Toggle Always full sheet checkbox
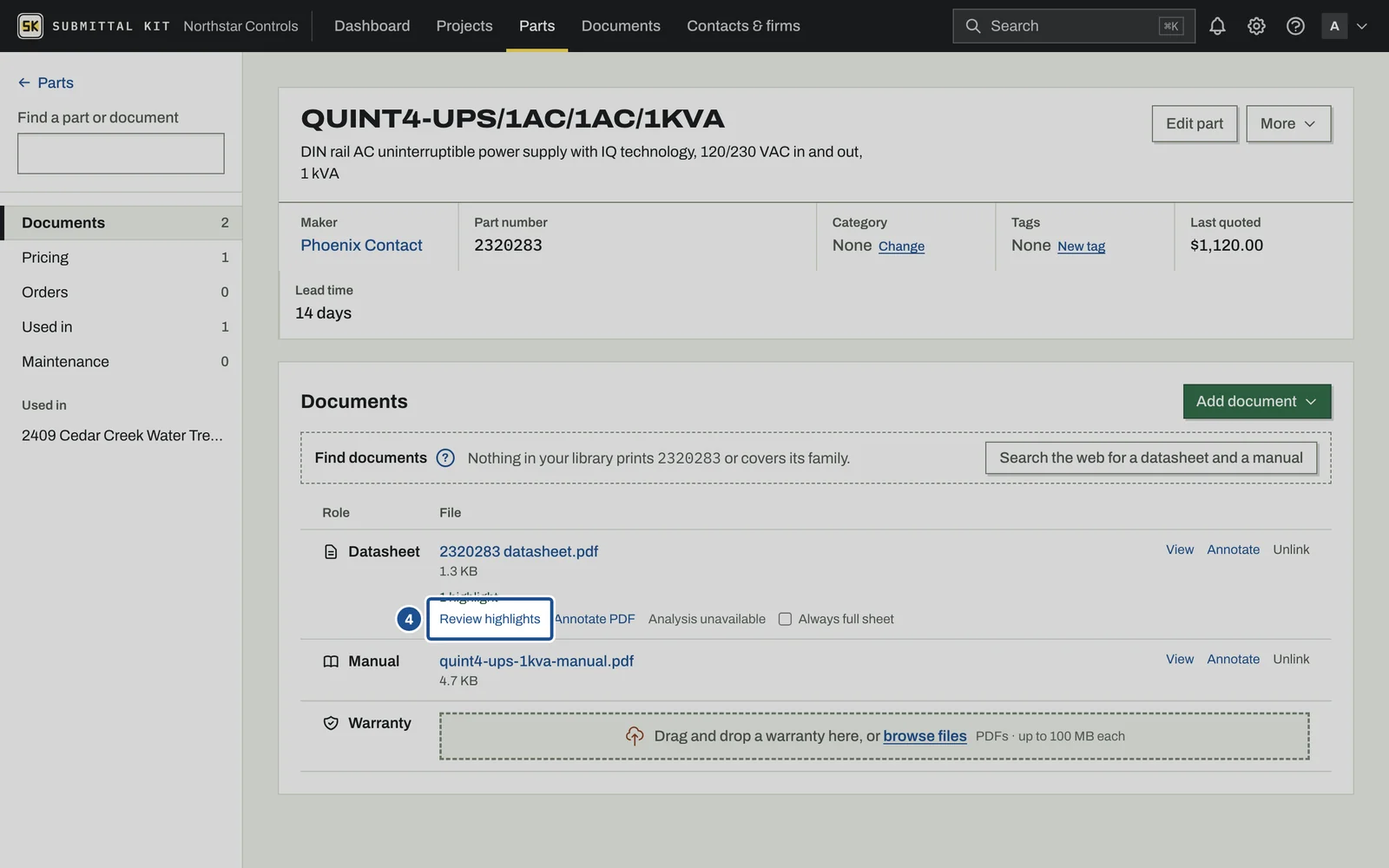 785,619
